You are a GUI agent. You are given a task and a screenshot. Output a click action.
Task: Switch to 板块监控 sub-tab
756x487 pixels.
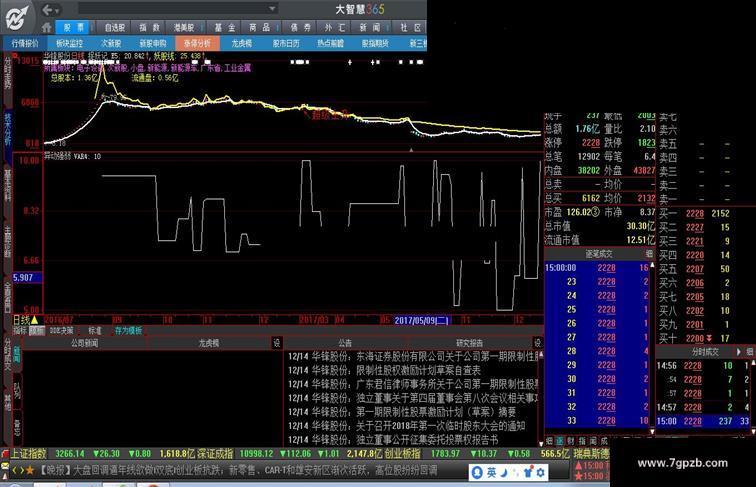click(x=69, y=43)
